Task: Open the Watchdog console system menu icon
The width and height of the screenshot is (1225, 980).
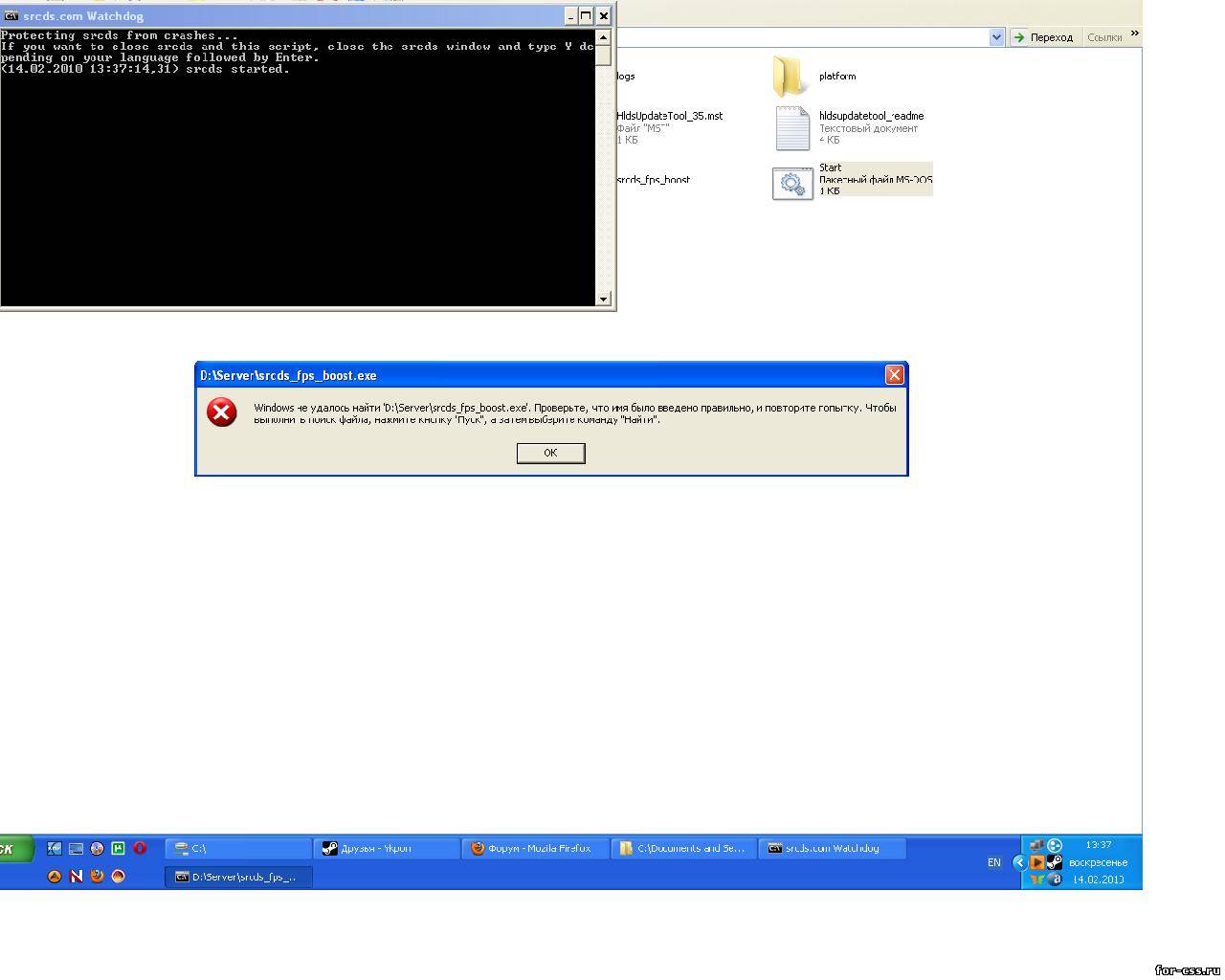Action: tap(11, 15)
